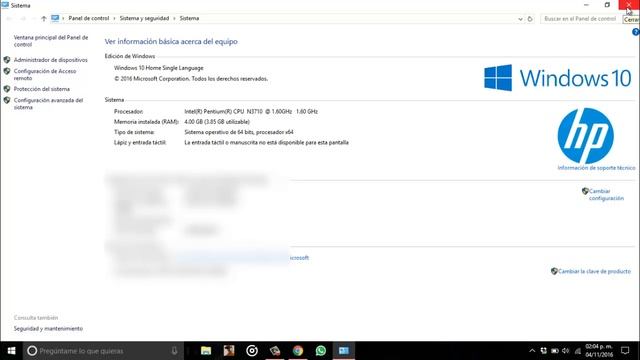Select Panel de control breadcrumb
The width and height of the screenshot is (640, 360).
pos(89,18)
